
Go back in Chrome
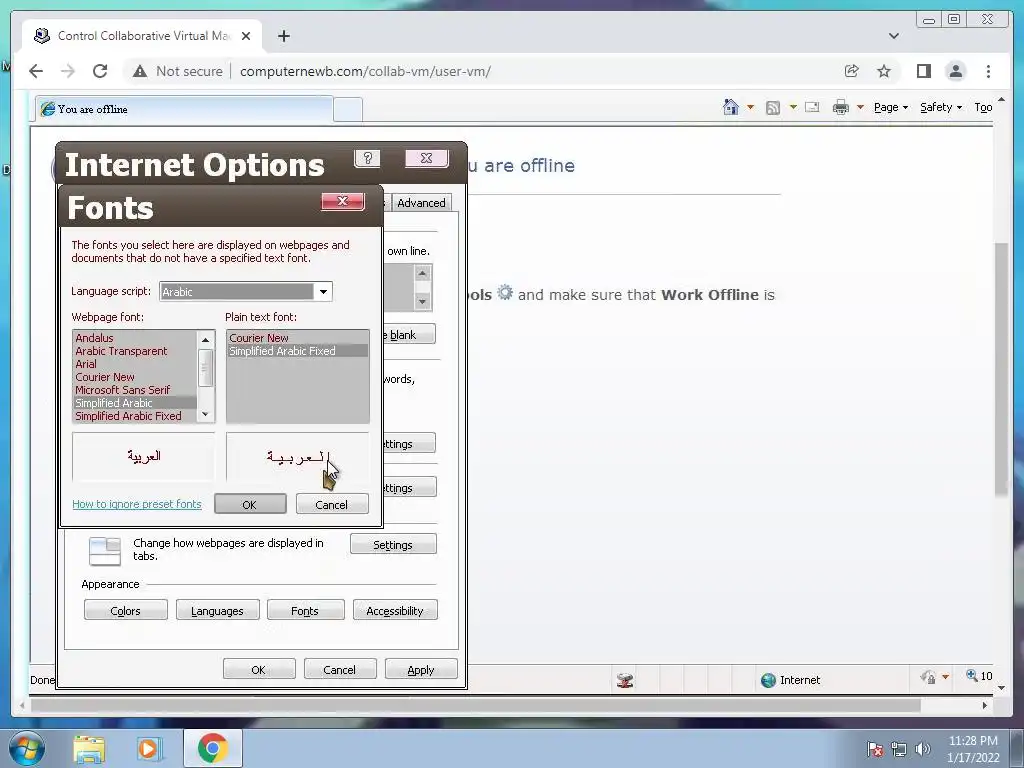point(36,71)
